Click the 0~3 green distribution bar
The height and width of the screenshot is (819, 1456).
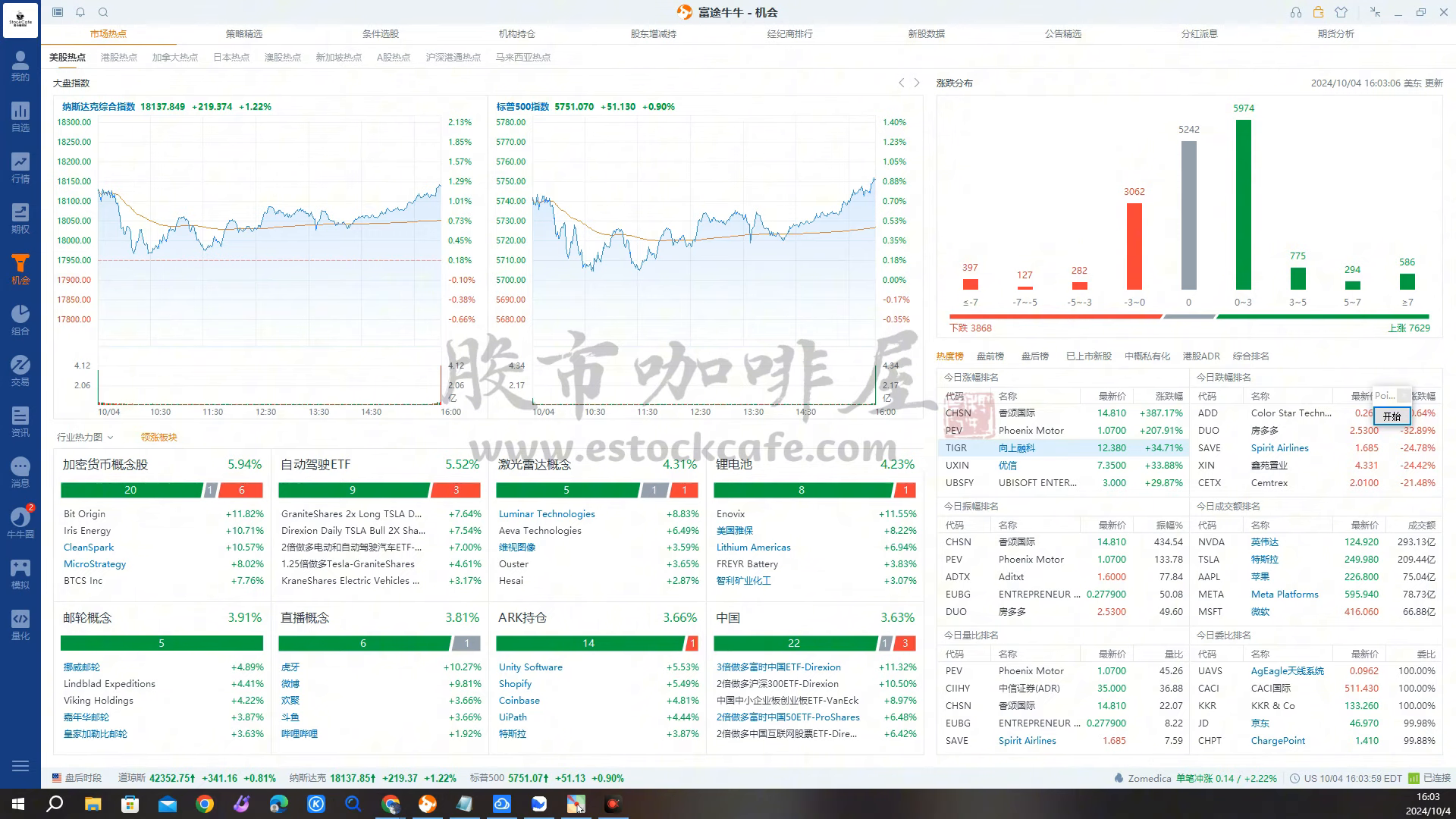pyautogui.click(x=1243, y=205)
